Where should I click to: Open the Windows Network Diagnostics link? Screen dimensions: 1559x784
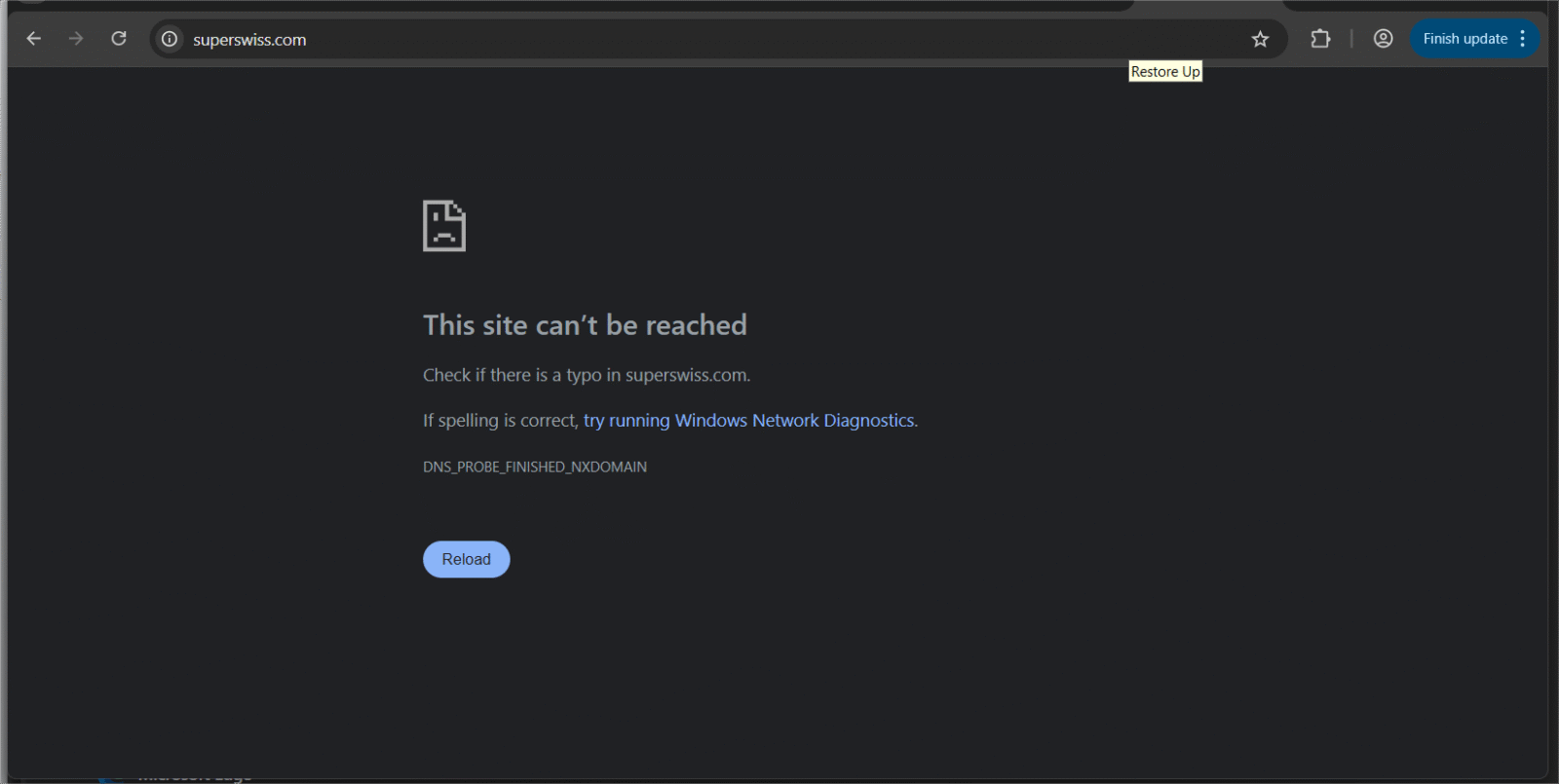pyautogui.click(x=749, y=421)
